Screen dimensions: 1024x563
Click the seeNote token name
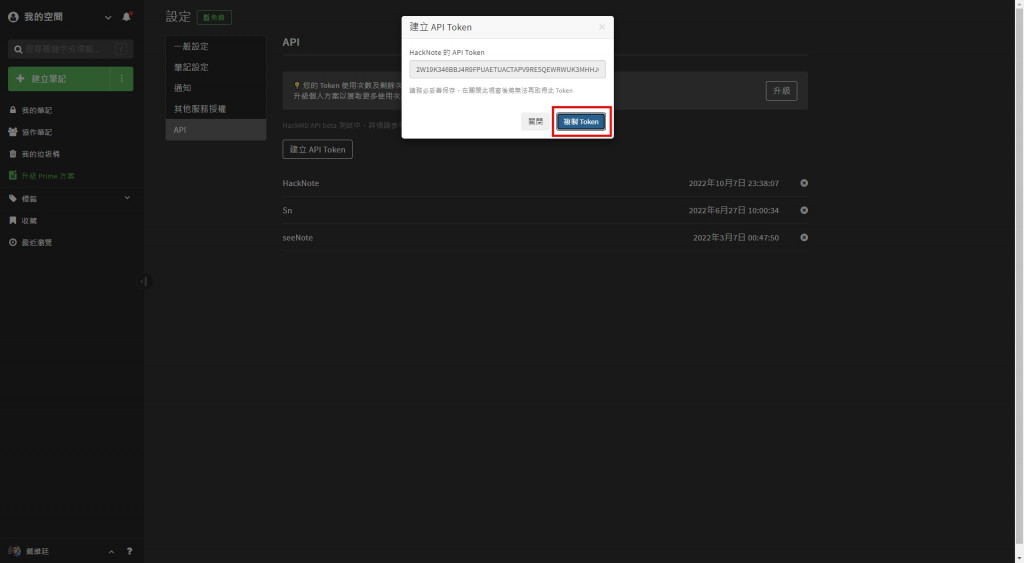(297, 238)
